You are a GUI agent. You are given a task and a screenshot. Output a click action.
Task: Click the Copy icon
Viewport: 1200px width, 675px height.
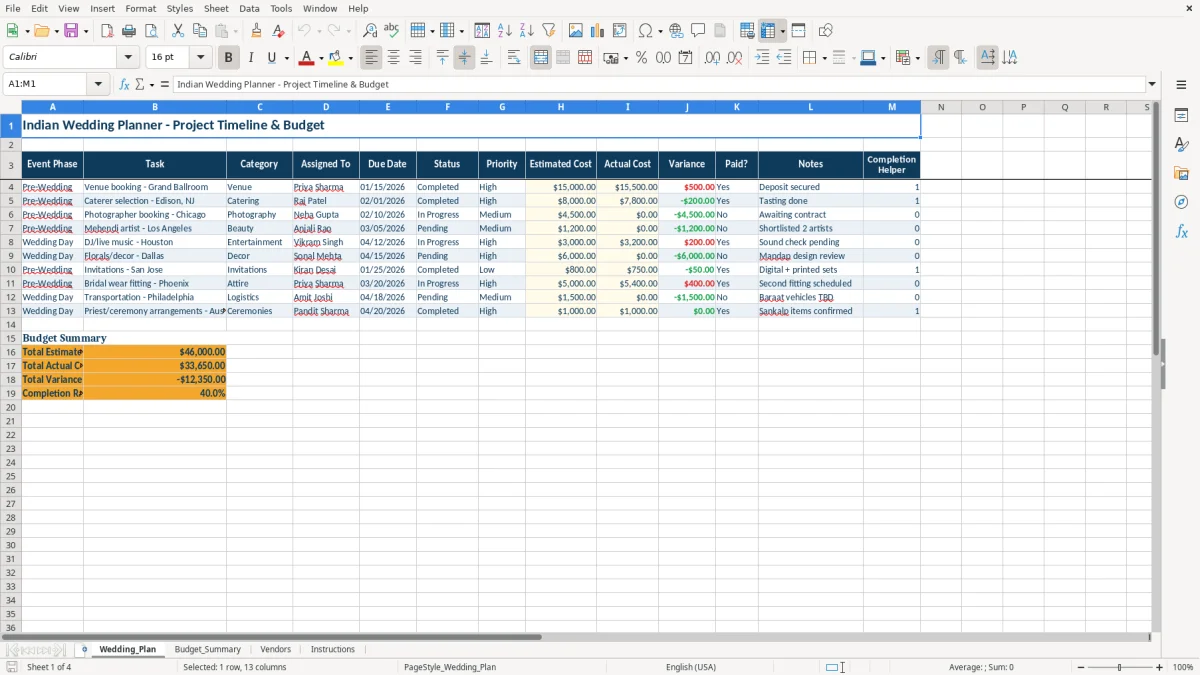click(x=199, y=31)
